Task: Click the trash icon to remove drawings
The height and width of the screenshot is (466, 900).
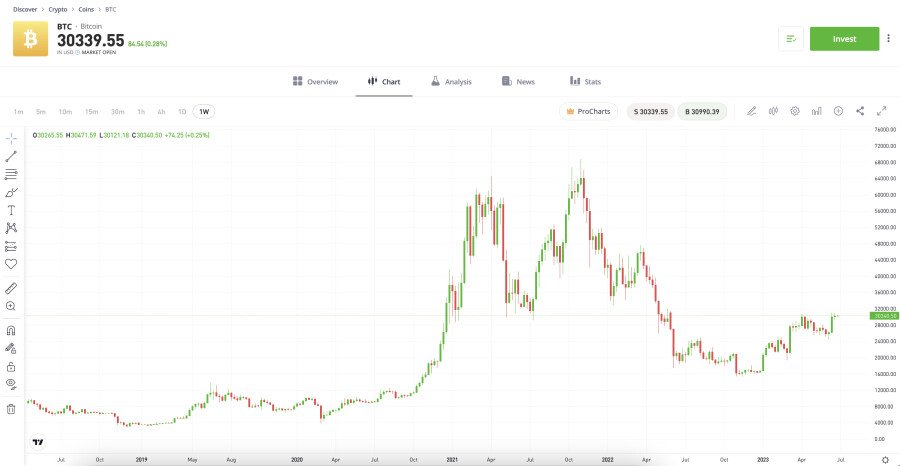Action: point(11,408)
